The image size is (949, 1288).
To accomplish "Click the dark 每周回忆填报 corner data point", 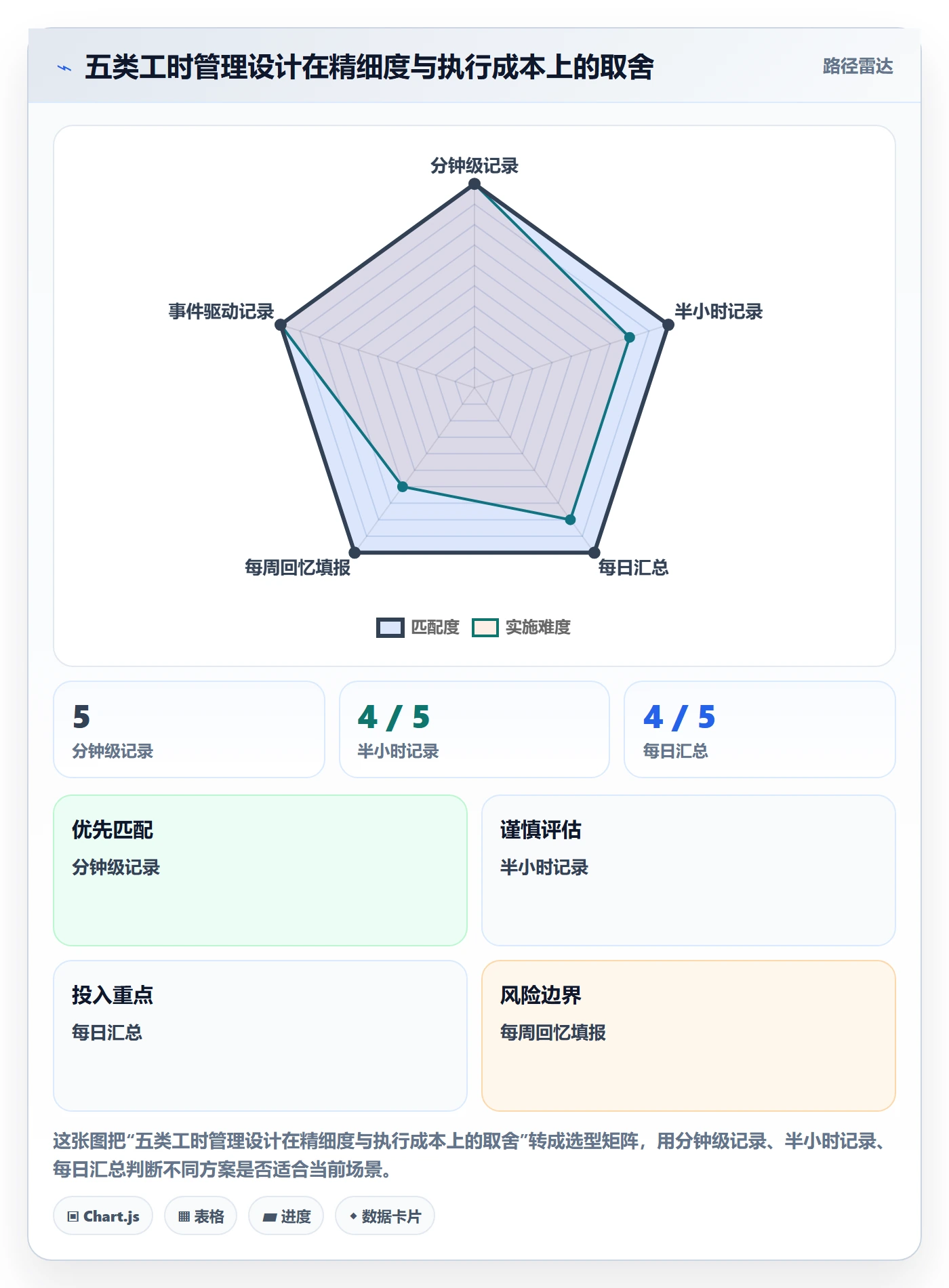I will click(x=355, y=552).
